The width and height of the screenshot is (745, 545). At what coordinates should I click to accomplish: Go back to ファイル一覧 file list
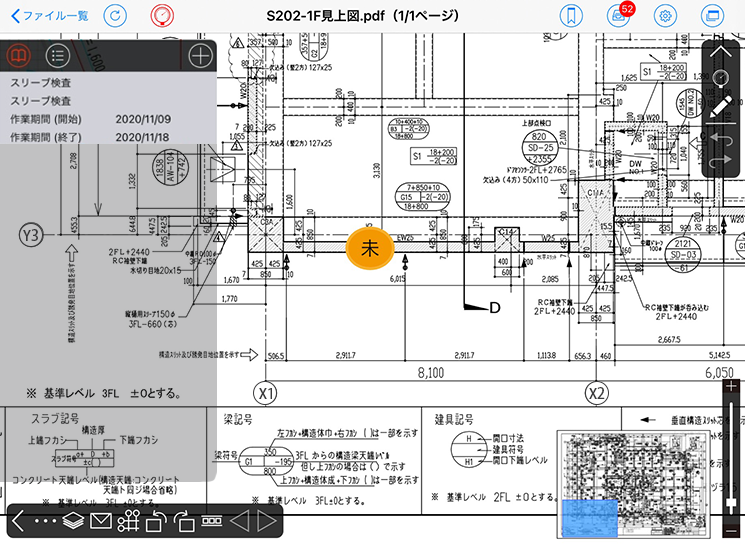pos(50,16)
